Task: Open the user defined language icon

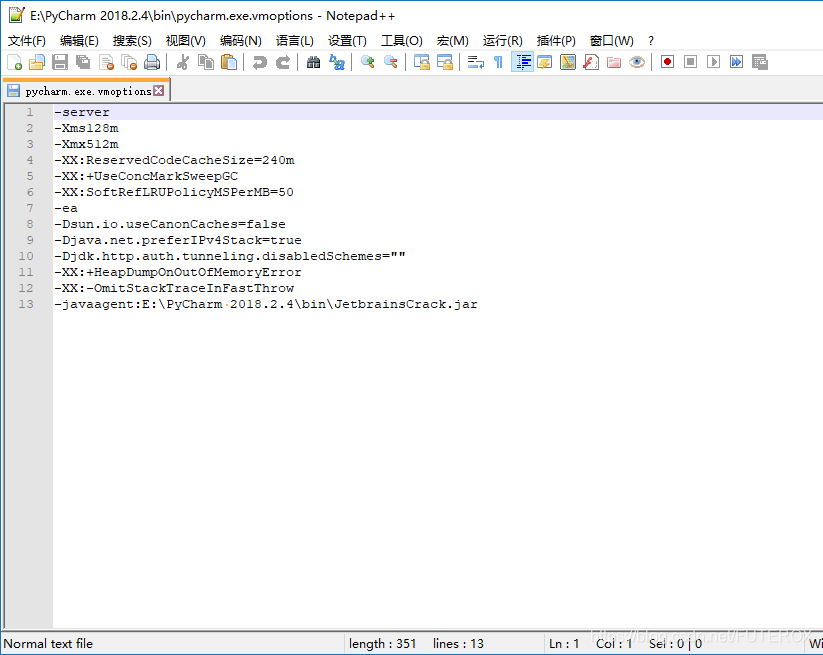Action: coord(545,62)
